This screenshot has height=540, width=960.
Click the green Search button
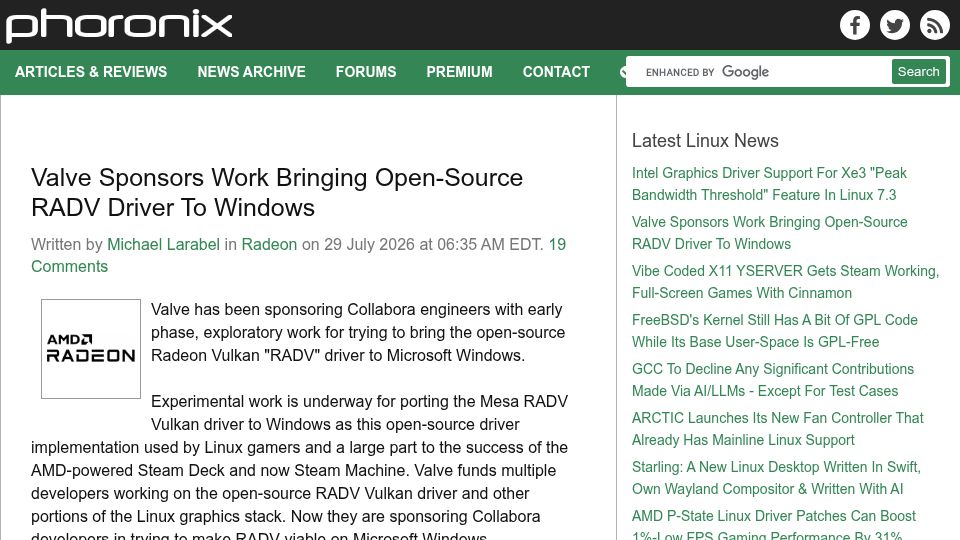click(918, 72)
